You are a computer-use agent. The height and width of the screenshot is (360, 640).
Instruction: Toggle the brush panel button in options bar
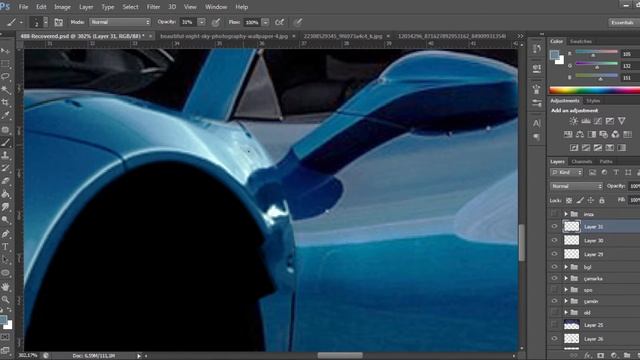(59, 22)
